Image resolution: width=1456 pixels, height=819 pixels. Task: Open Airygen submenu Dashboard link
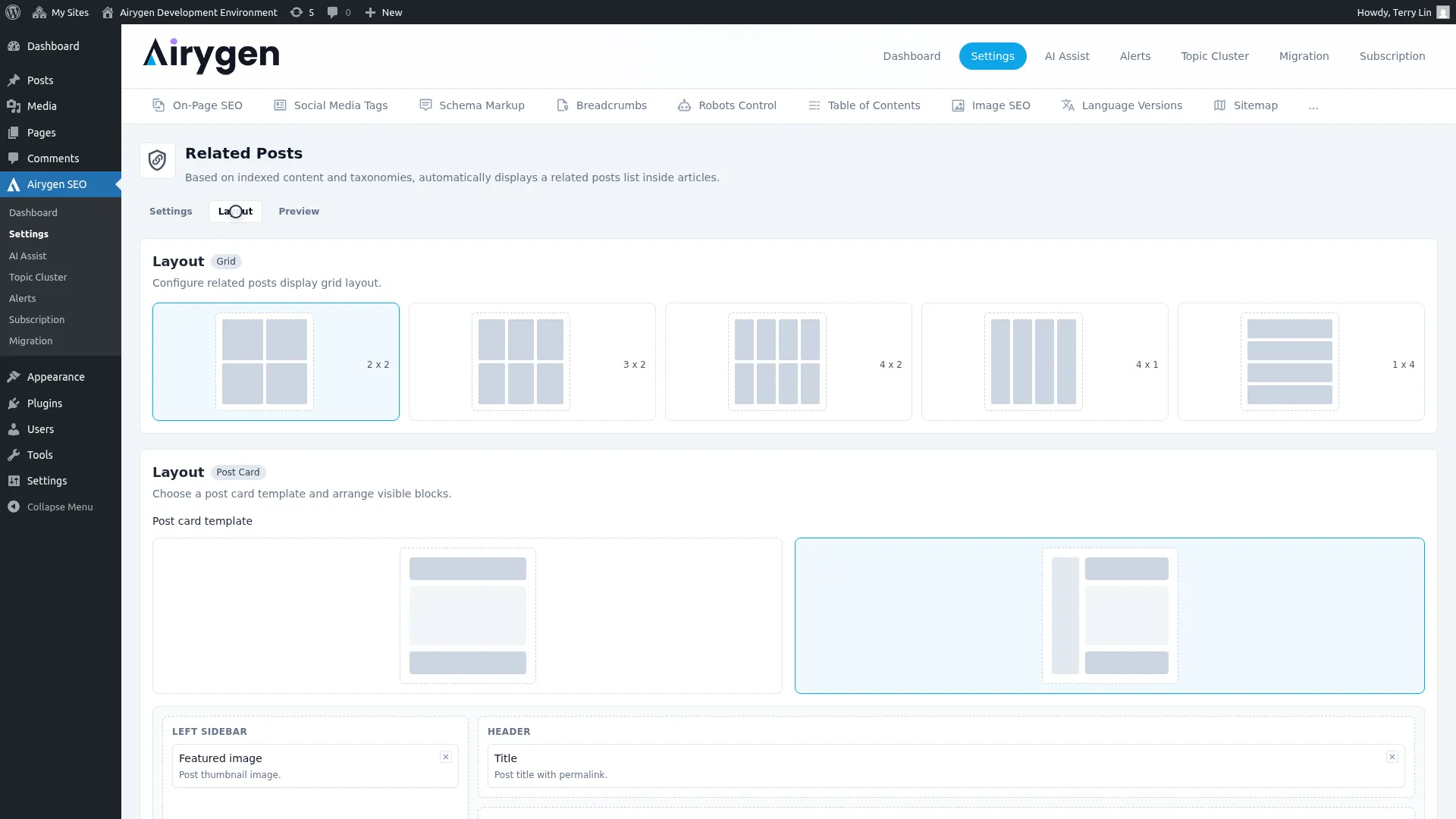(33, 213)
